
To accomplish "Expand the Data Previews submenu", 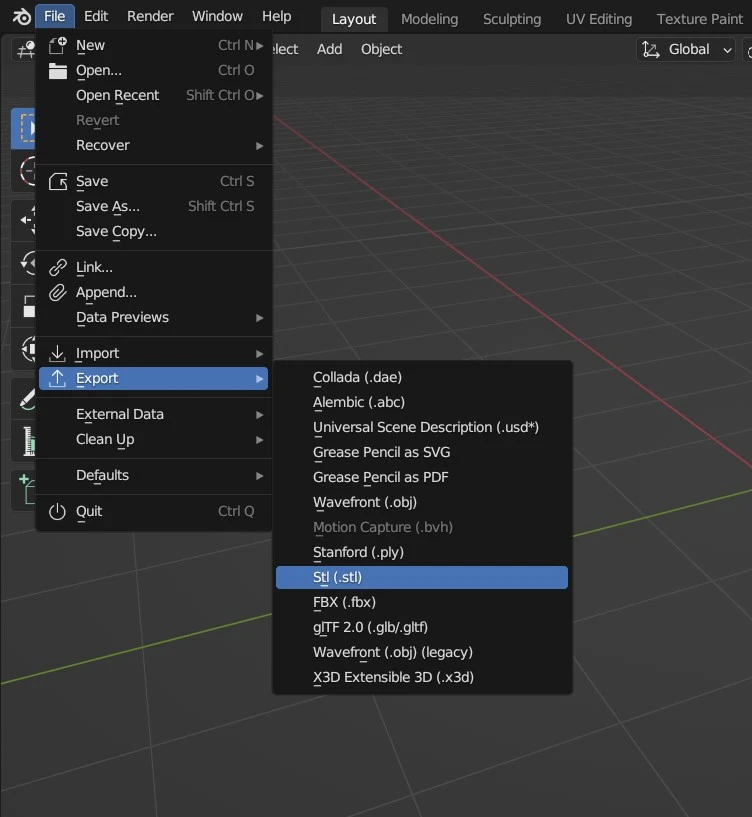I will [154, 317].
